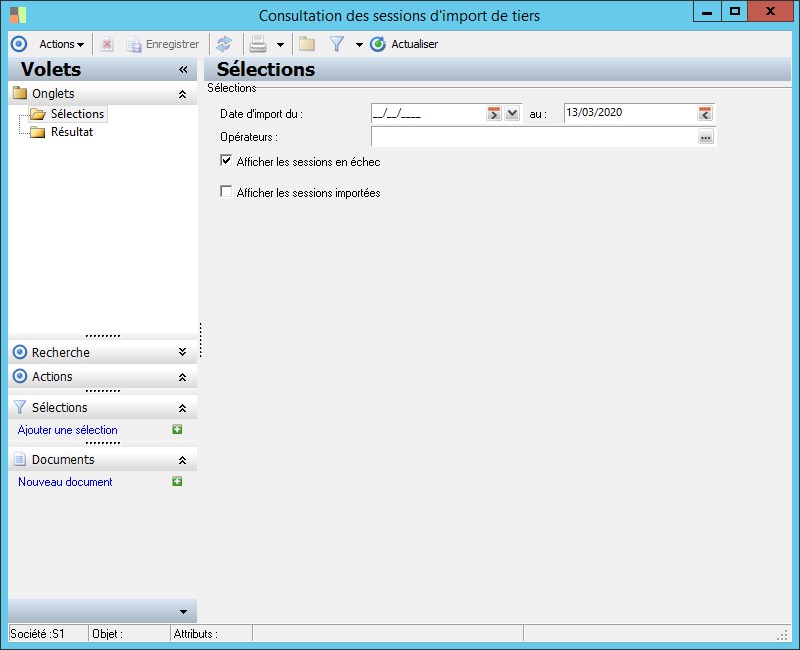Click green plus icon beside Nouveau document
This screenshot has height=650, width=800.
[177, 482]
